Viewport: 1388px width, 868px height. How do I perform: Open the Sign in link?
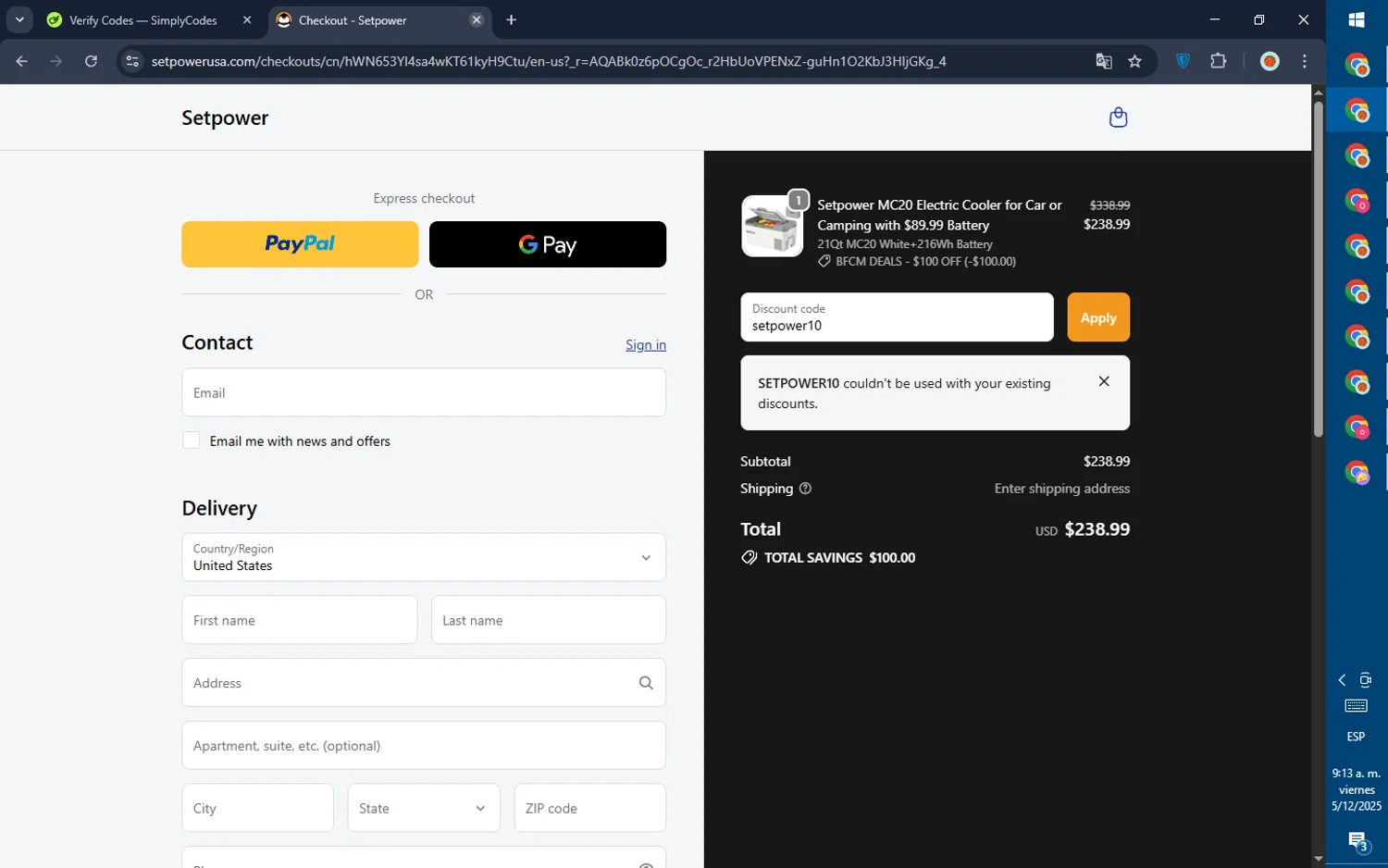646,345
